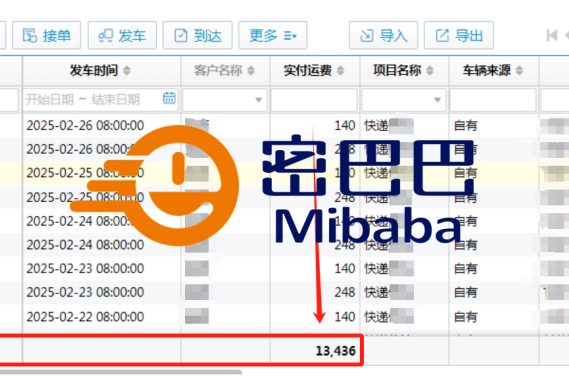Open calendar picker in date filter

point(169,98)
